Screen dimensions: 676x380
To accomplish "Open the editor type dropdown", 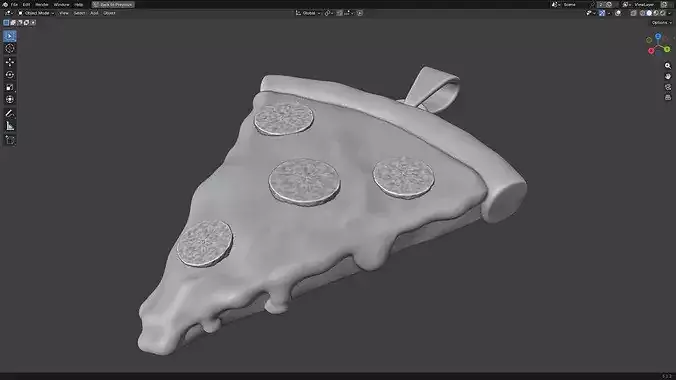I will (x=9, y=13).
